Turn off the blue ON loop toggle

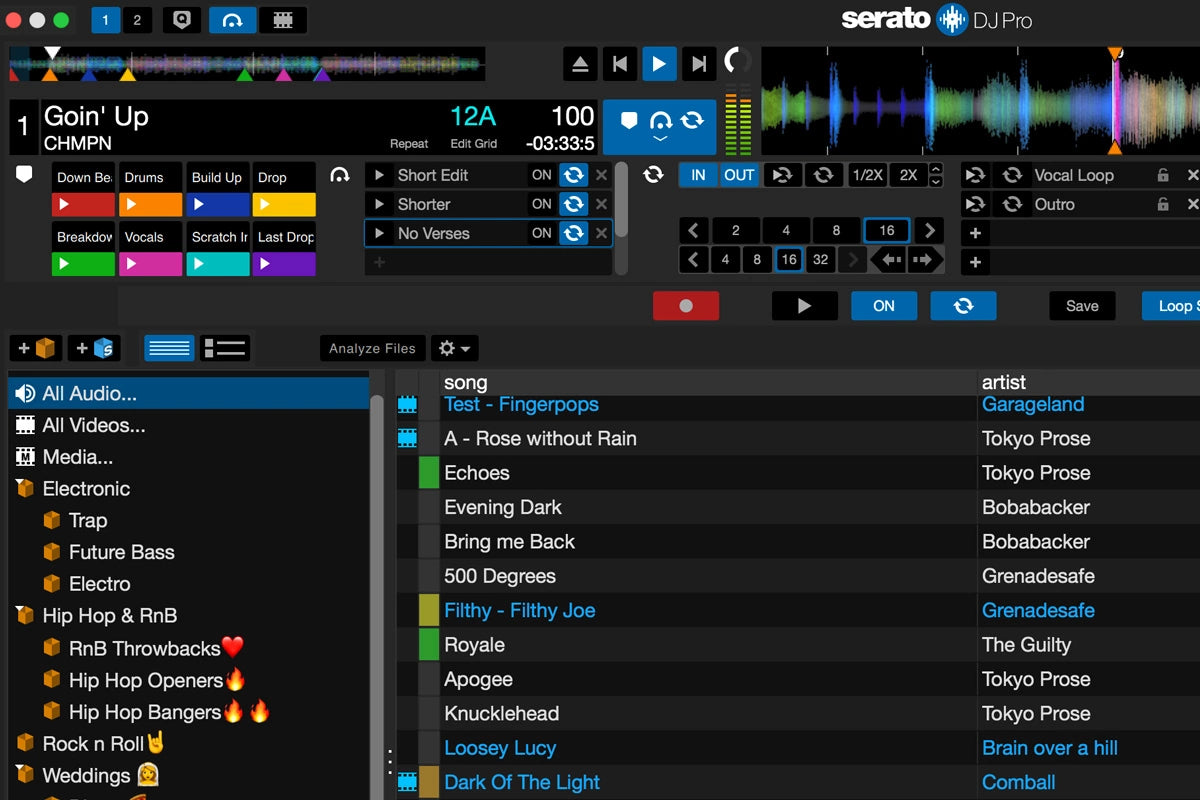pos(884,305)
